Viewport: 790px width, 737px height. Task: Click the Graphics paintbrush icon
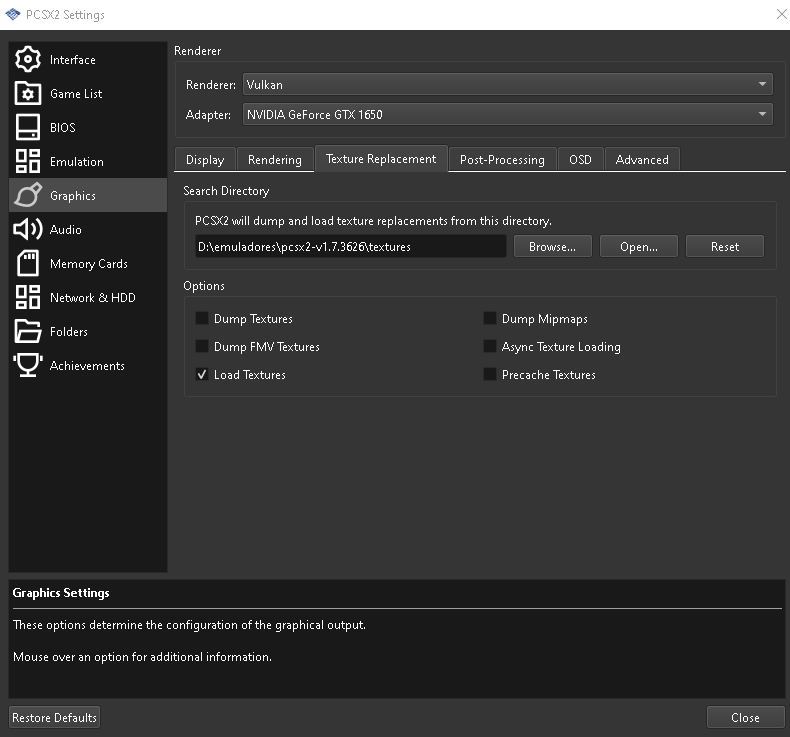point(28,195)
